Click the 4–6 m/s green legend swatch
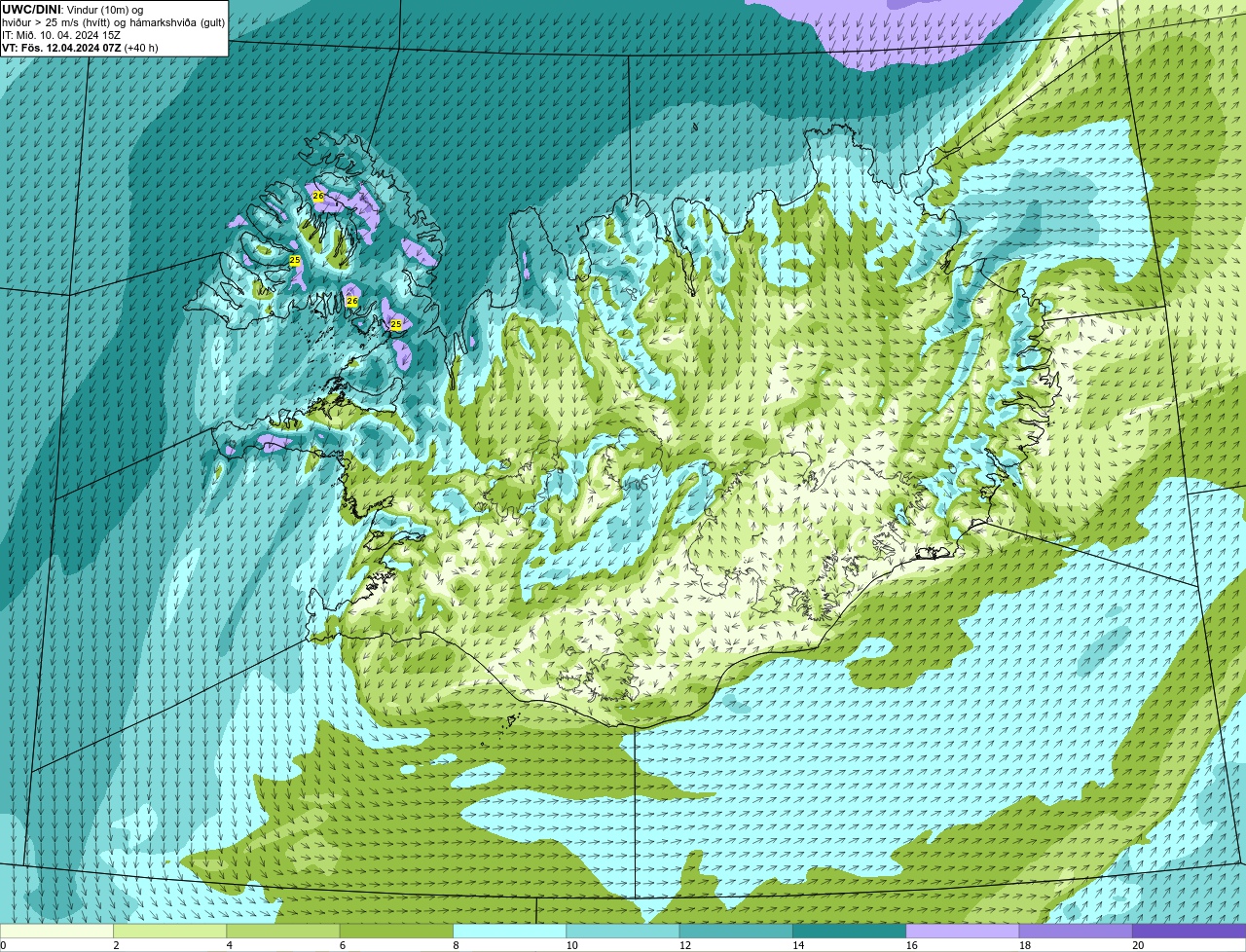 pyautogui.click(x=283, y=932)
